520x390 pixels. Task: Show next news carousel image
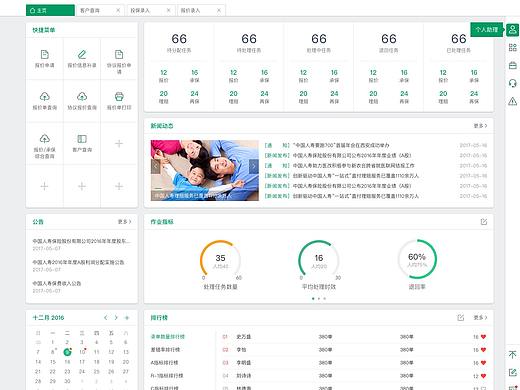(254, 166)
